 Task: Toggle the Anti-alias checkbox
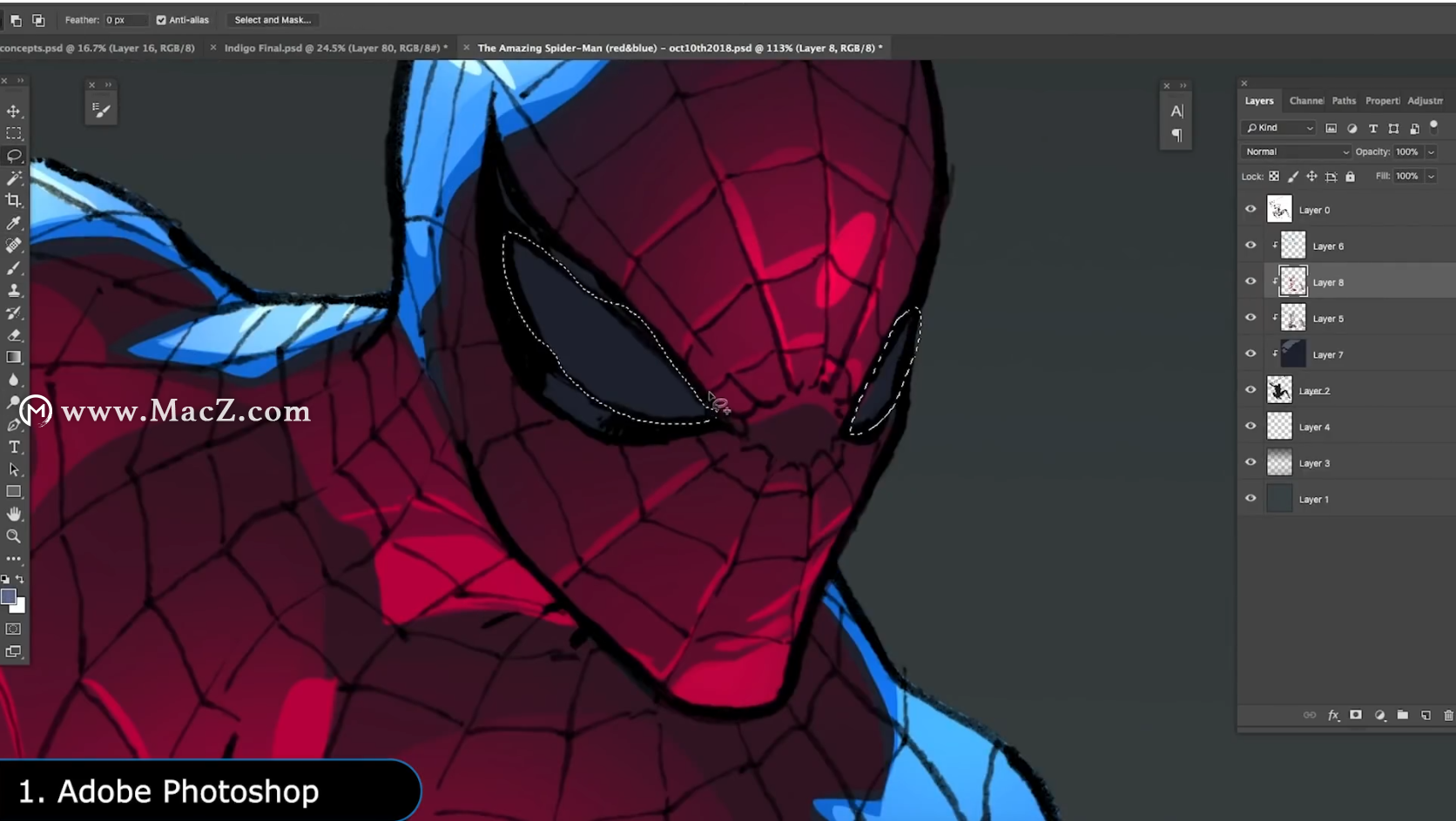pos(161,20)
